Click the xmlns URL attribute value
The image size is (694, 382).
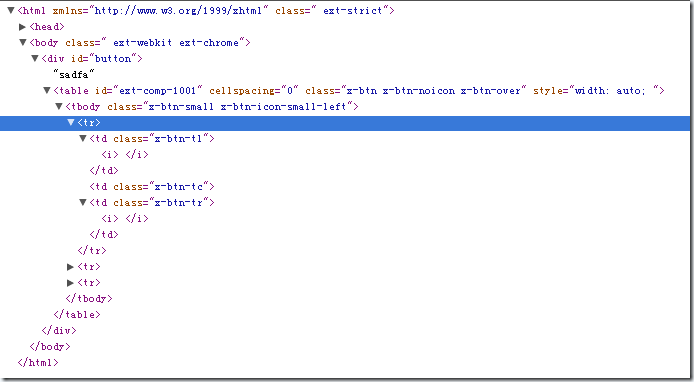pos(178,11)
